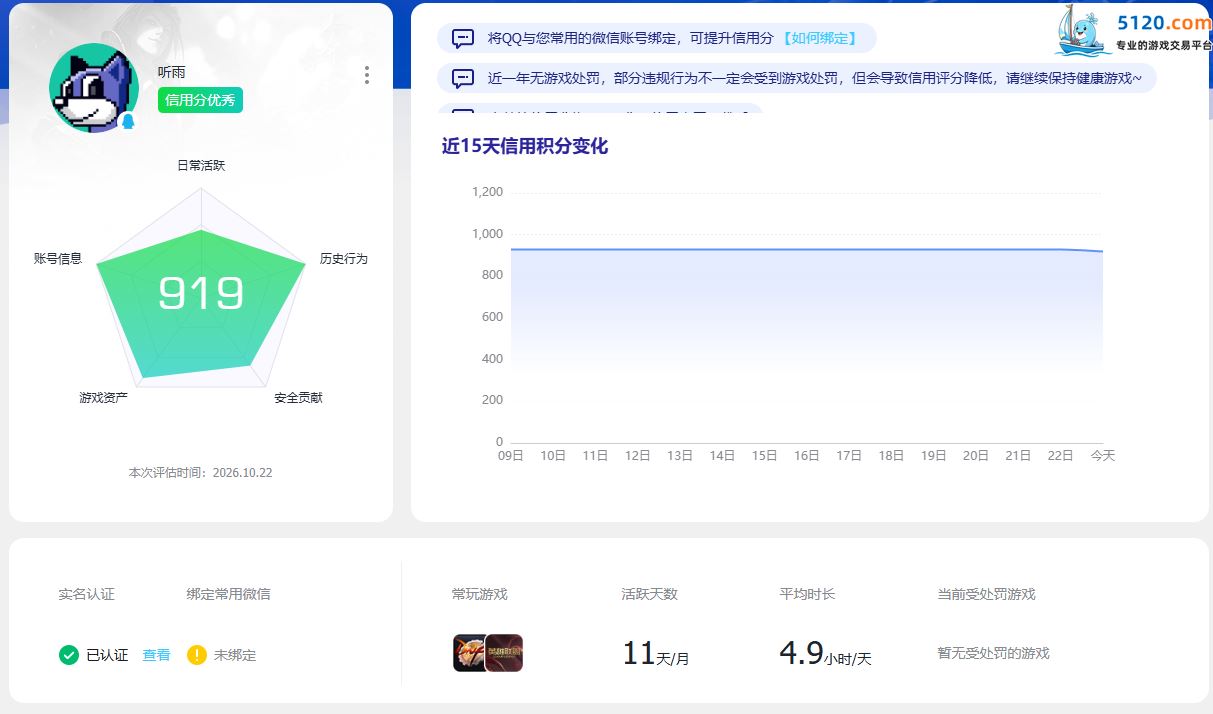The height and width of the screenshot is (714, 1213).
Task: Click the 22日 date on chart axis
Action: tap(1060, 455)
